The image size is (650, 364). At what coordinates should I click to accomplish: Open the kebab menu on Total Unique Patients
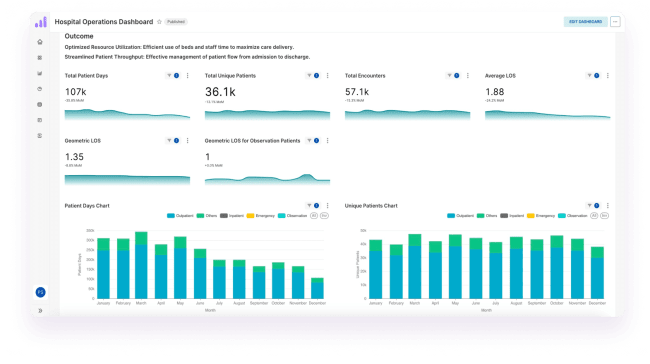point(327,75)
